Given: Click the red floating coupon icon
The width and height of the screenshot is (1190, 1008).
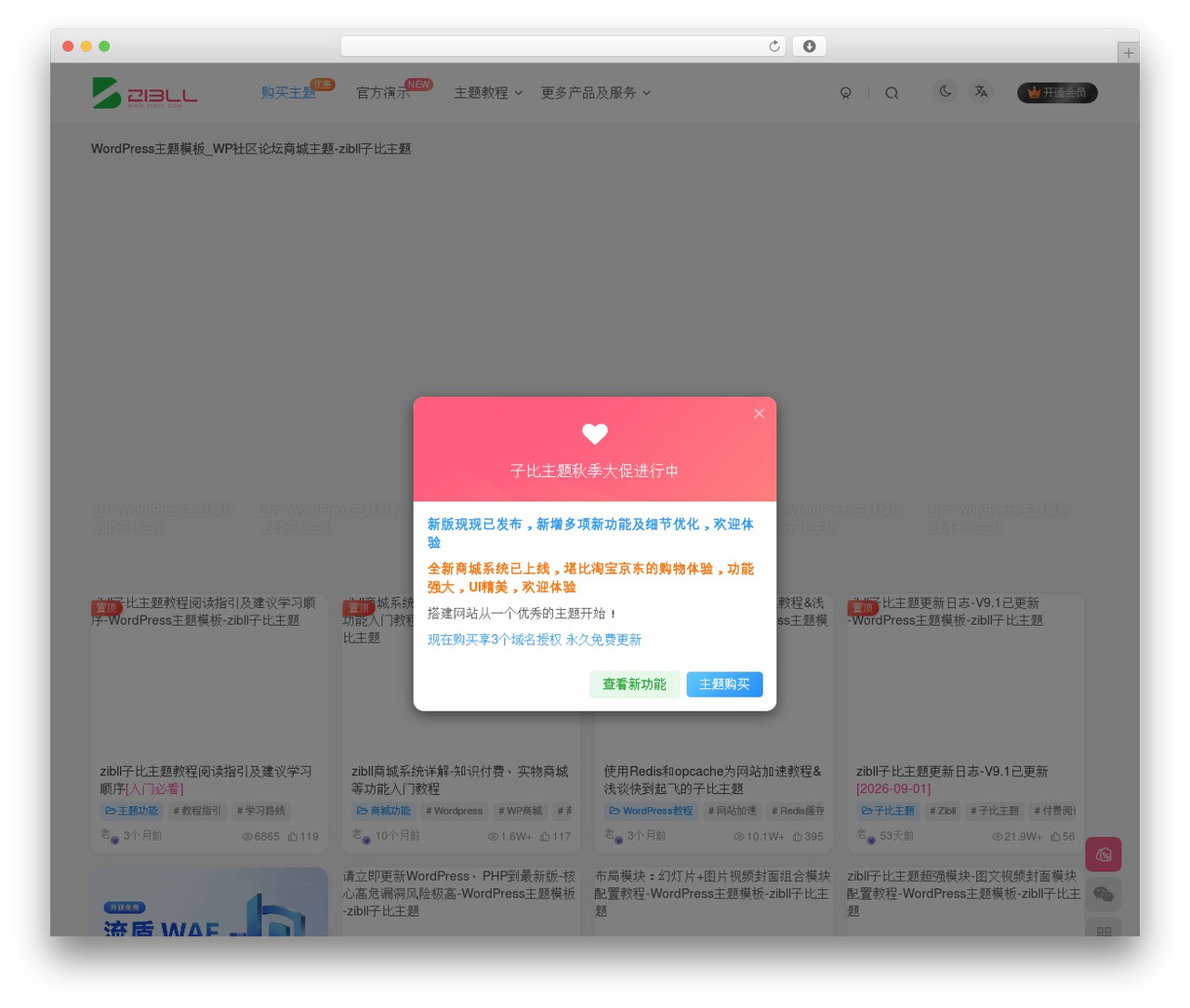Looking at the screenshot, I should (x=1104, y=855).
